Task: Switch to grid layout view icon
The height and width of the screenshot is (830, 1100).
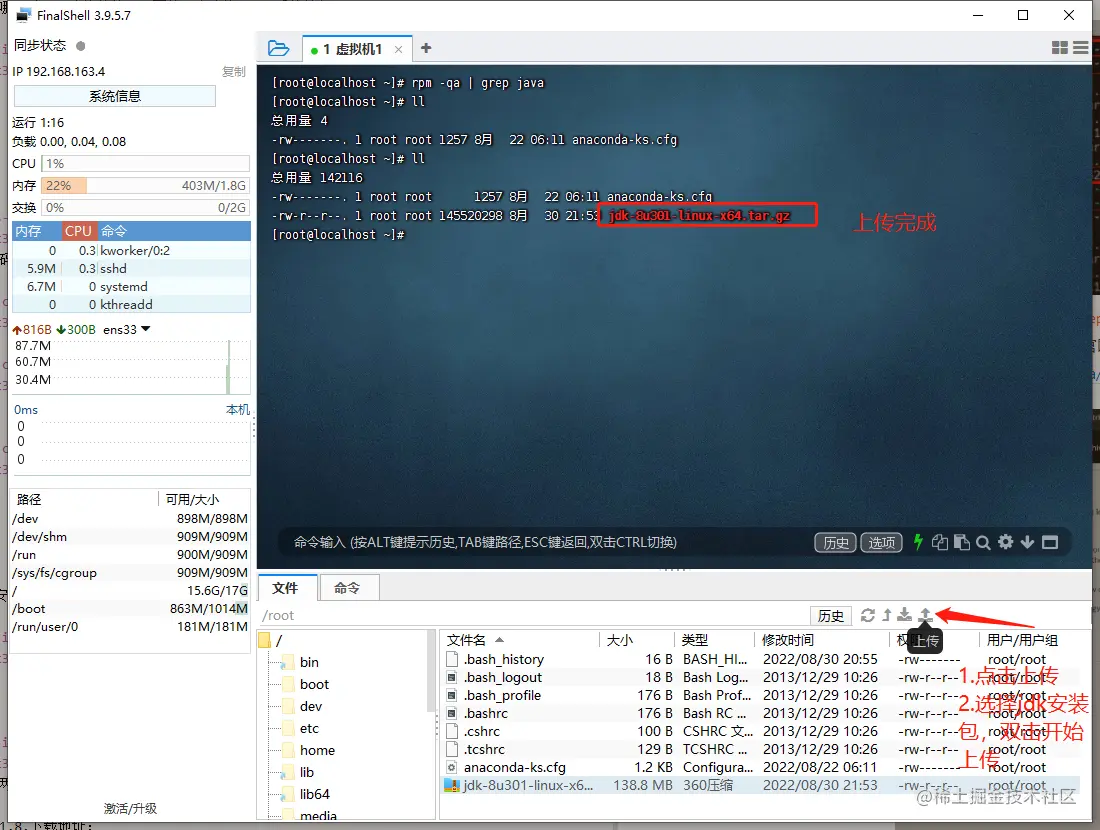Action: point(1060,48)
